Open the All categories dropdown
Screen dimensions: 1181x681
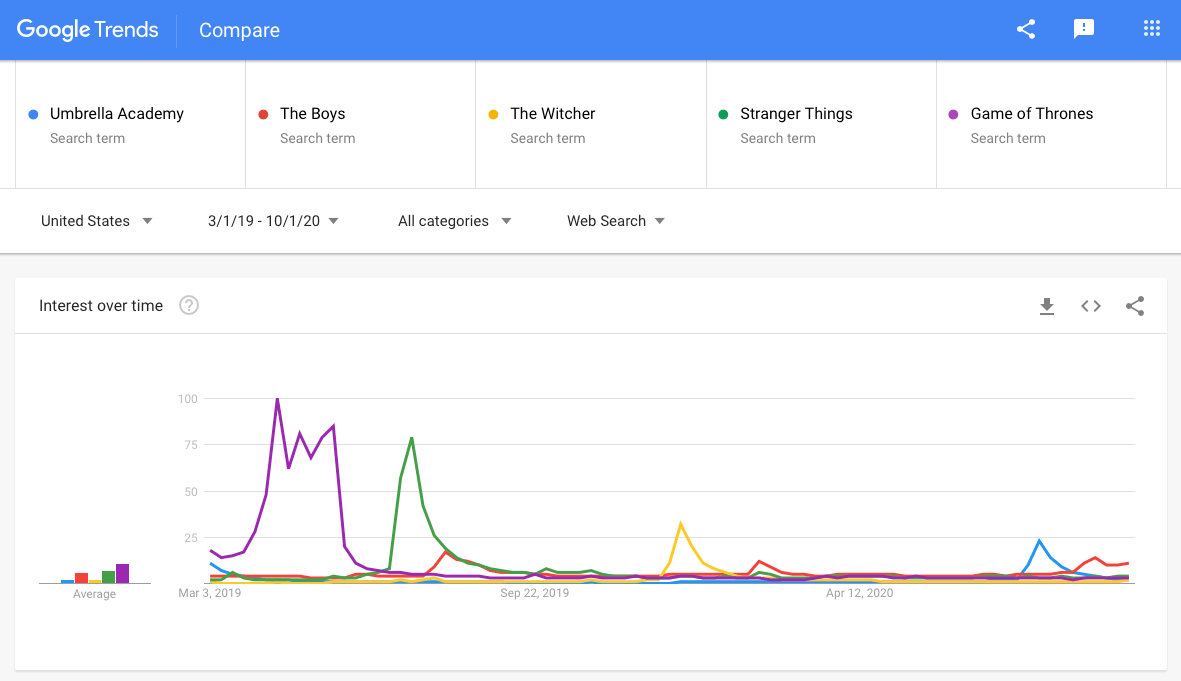pyautogui.click(x=454, y=221)
